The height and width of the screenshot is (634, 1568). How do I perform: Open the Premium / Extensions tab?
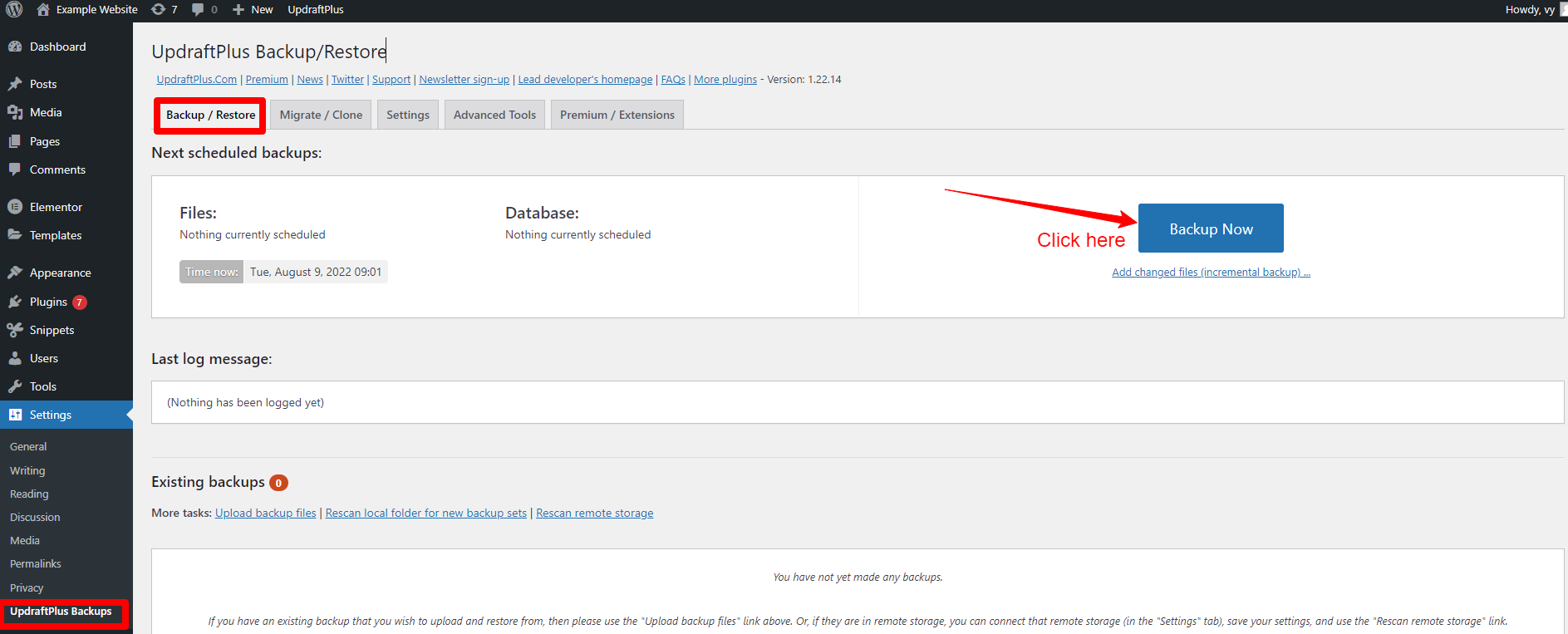point(617,115)
